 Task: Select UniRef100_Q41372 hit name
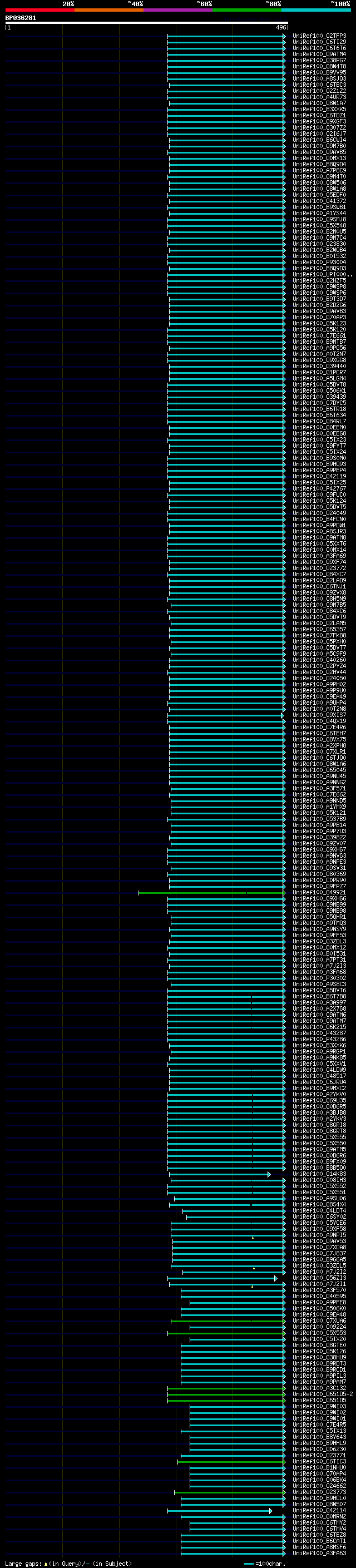pyautogui.click(x=319, y=201)
